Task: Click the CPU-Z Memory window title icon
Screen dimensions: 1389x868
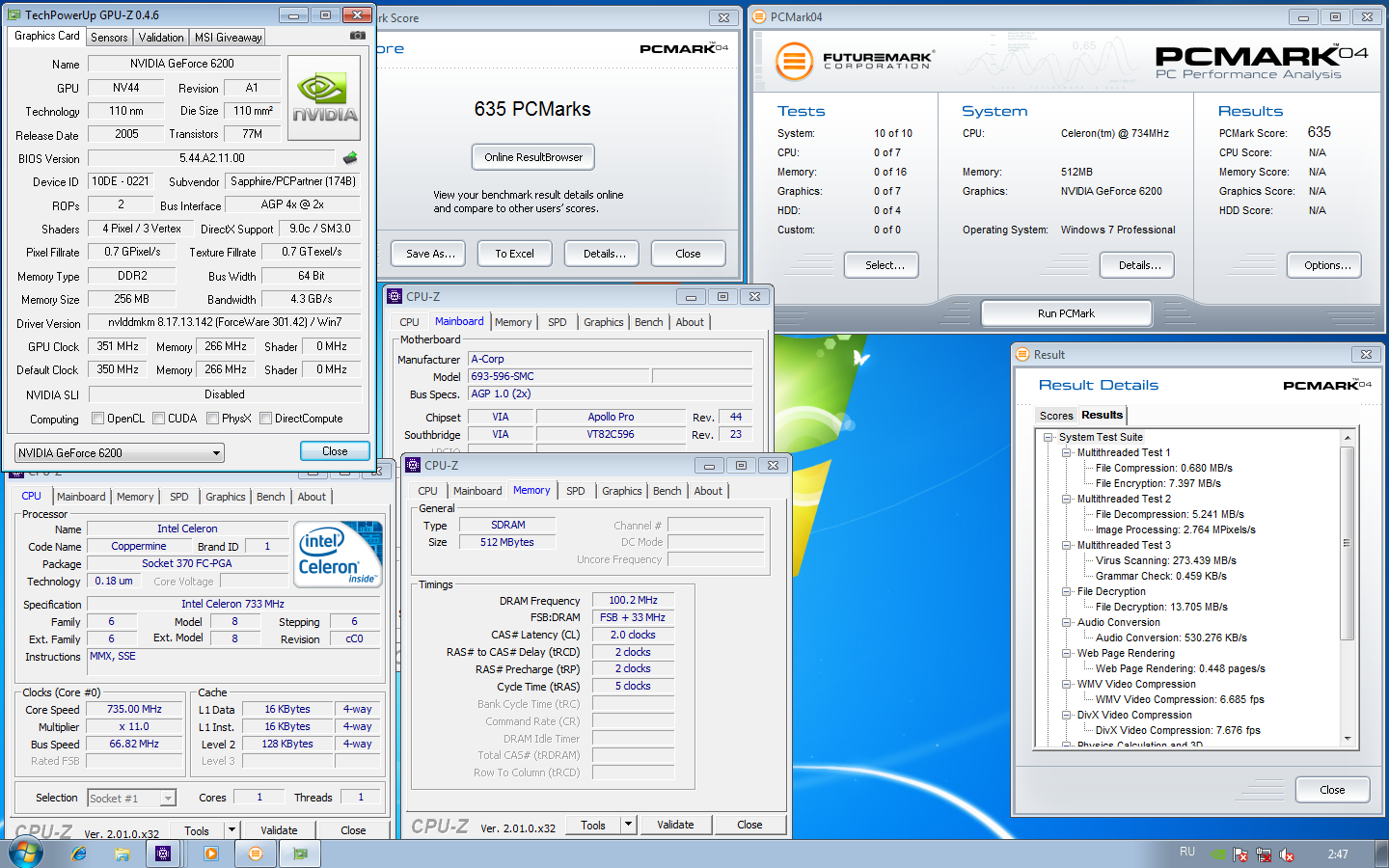Action: 413,465
